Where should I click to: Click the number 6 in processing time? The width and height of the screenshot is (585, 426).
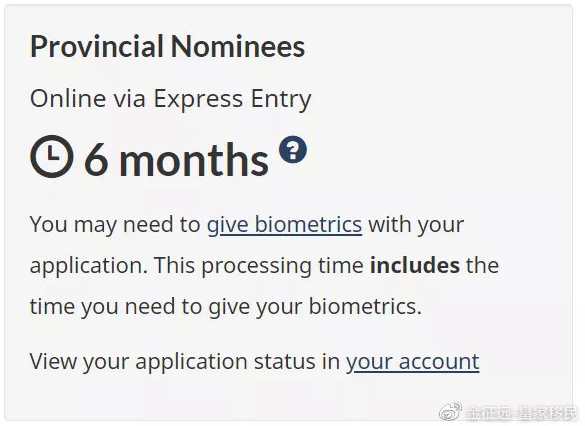tap(96, 160)
